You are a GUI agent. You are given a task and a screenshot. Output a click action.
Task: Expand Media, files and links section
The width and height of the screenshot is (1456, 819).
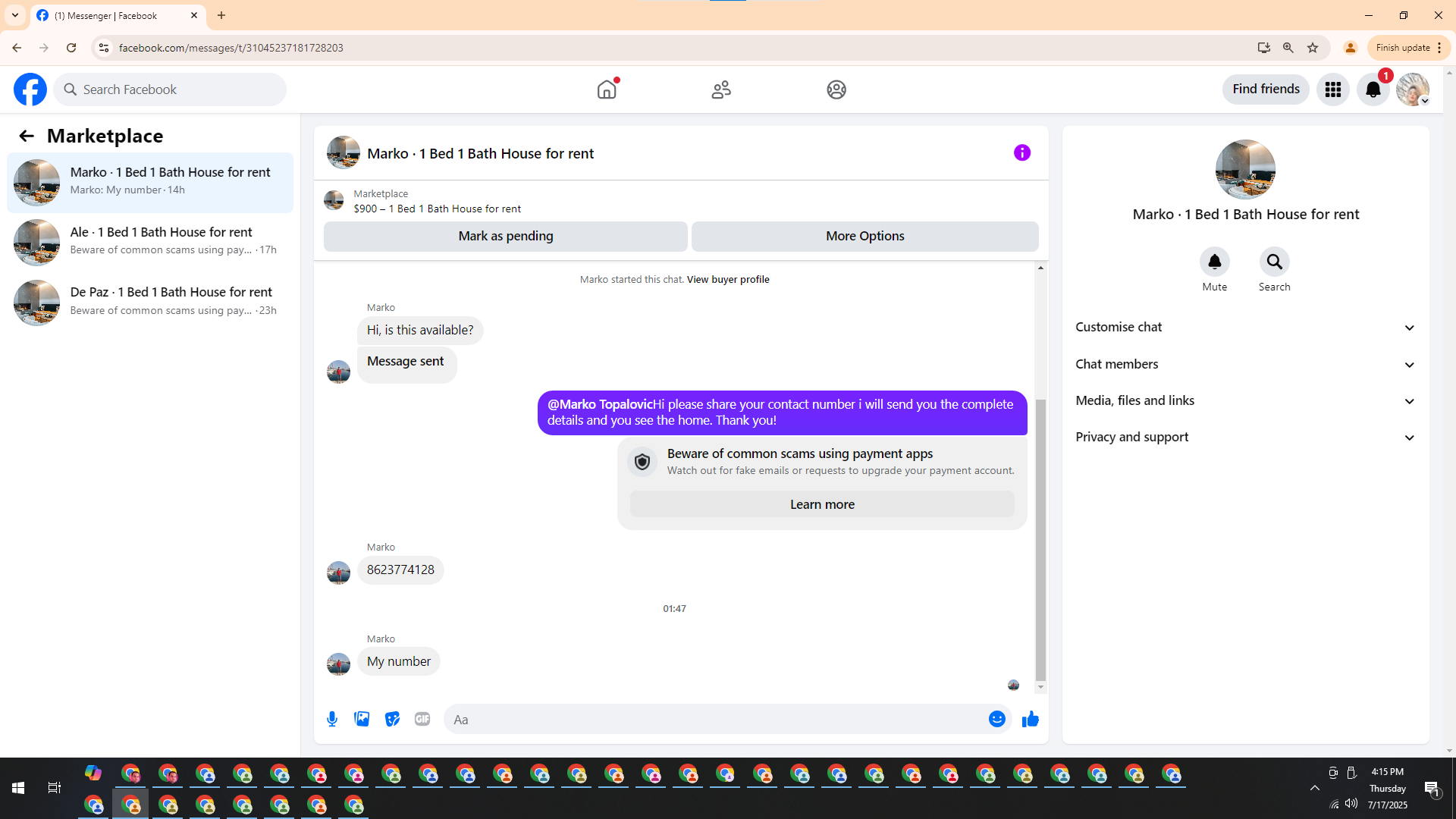tap(1245, 400)
